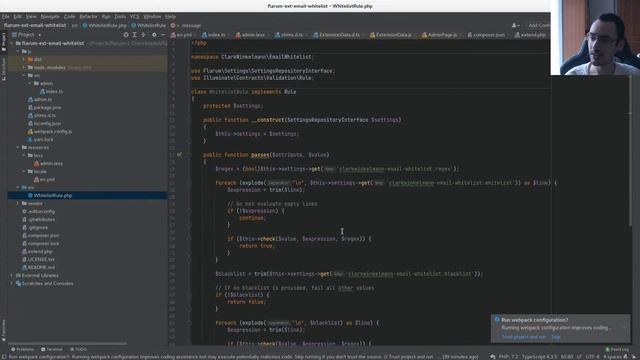Open the Window menu
The width and height of the screenshot is (640, 360).
[x=152, y=17]
